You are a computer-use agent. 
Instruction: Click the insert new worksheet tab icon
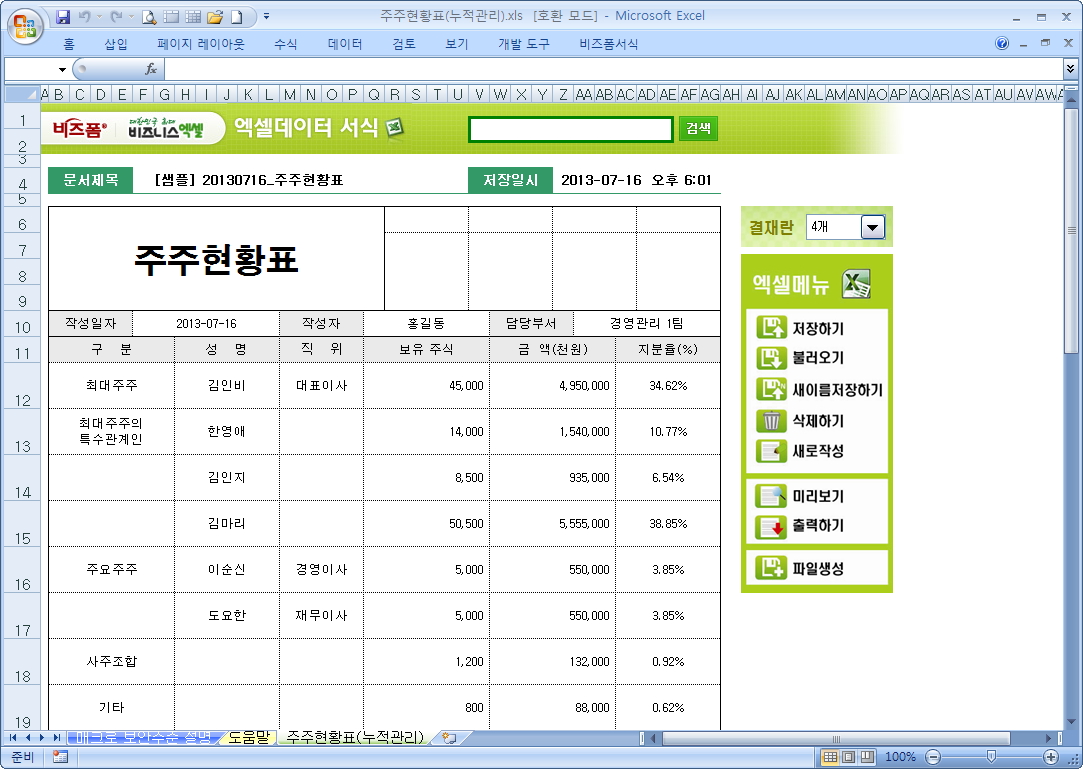(x=449, y=738)
